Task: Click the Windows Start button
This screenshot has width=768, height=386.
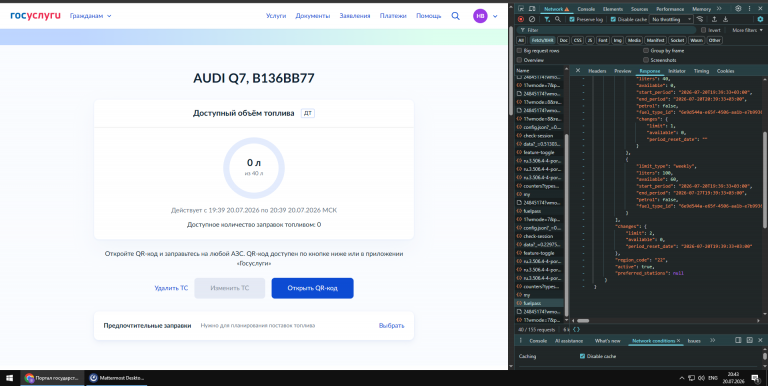Action: point(9,378)
